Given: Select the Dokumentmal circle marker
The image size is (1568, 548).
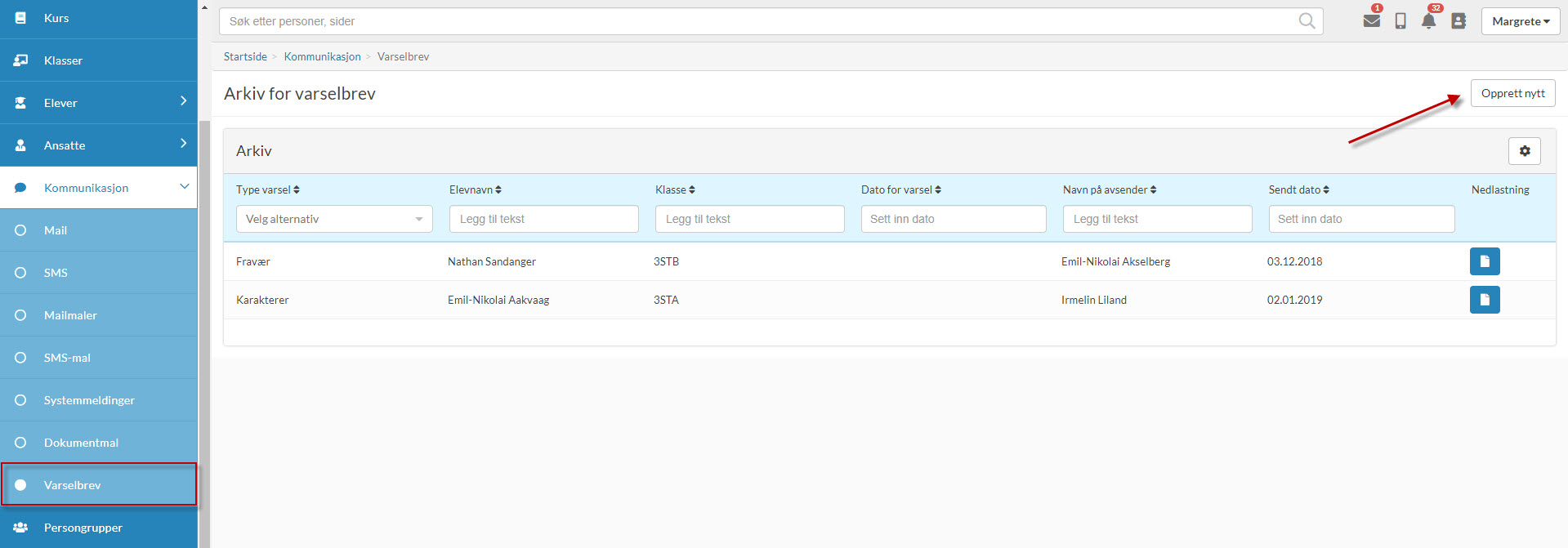Looking at the screenshot, I should (x=20, y=443).
